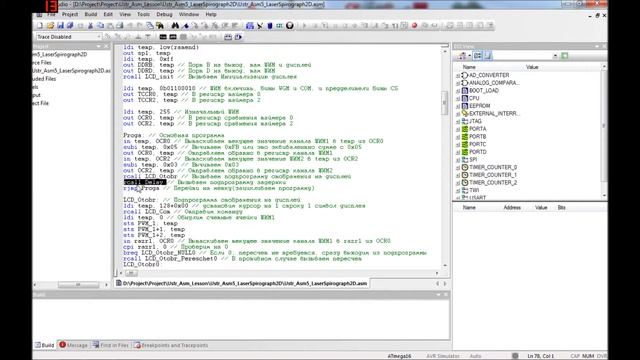
Task: Select TIMER_COUNTER_1 in I/O View
Action: point(493,175)
